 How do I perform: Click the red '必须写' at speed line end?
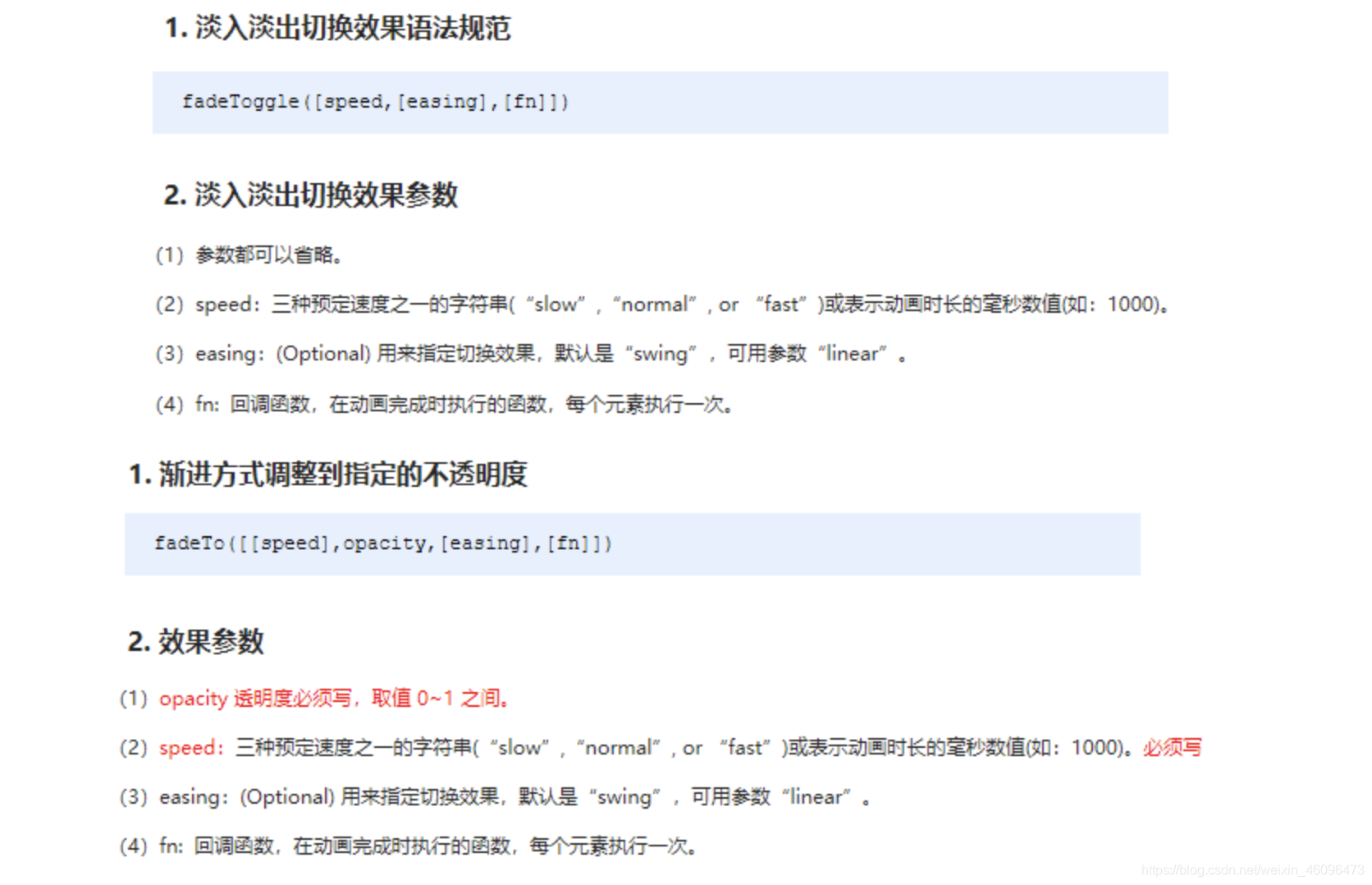[x=1173, y=748]
